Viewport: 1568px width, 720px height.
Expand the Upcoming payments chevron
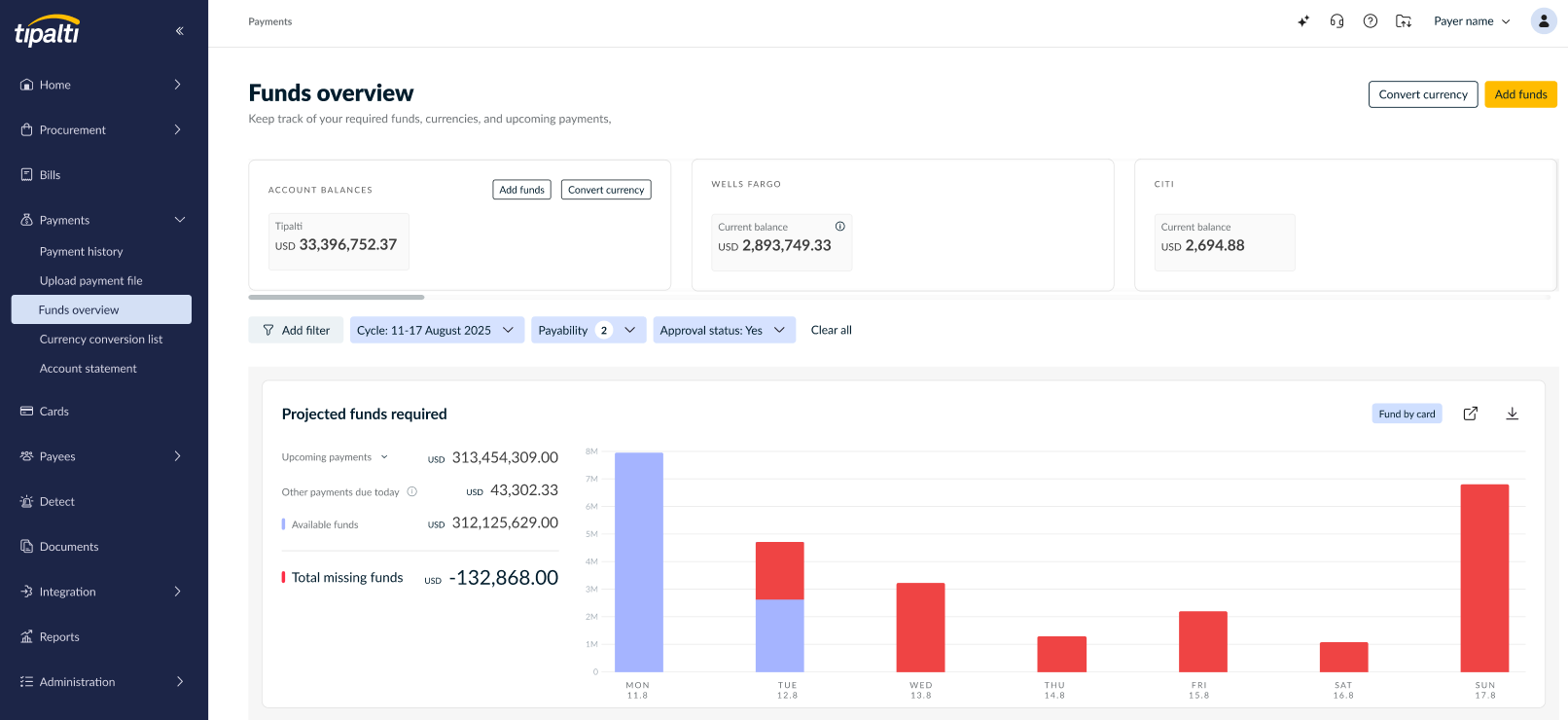(384, 457)
